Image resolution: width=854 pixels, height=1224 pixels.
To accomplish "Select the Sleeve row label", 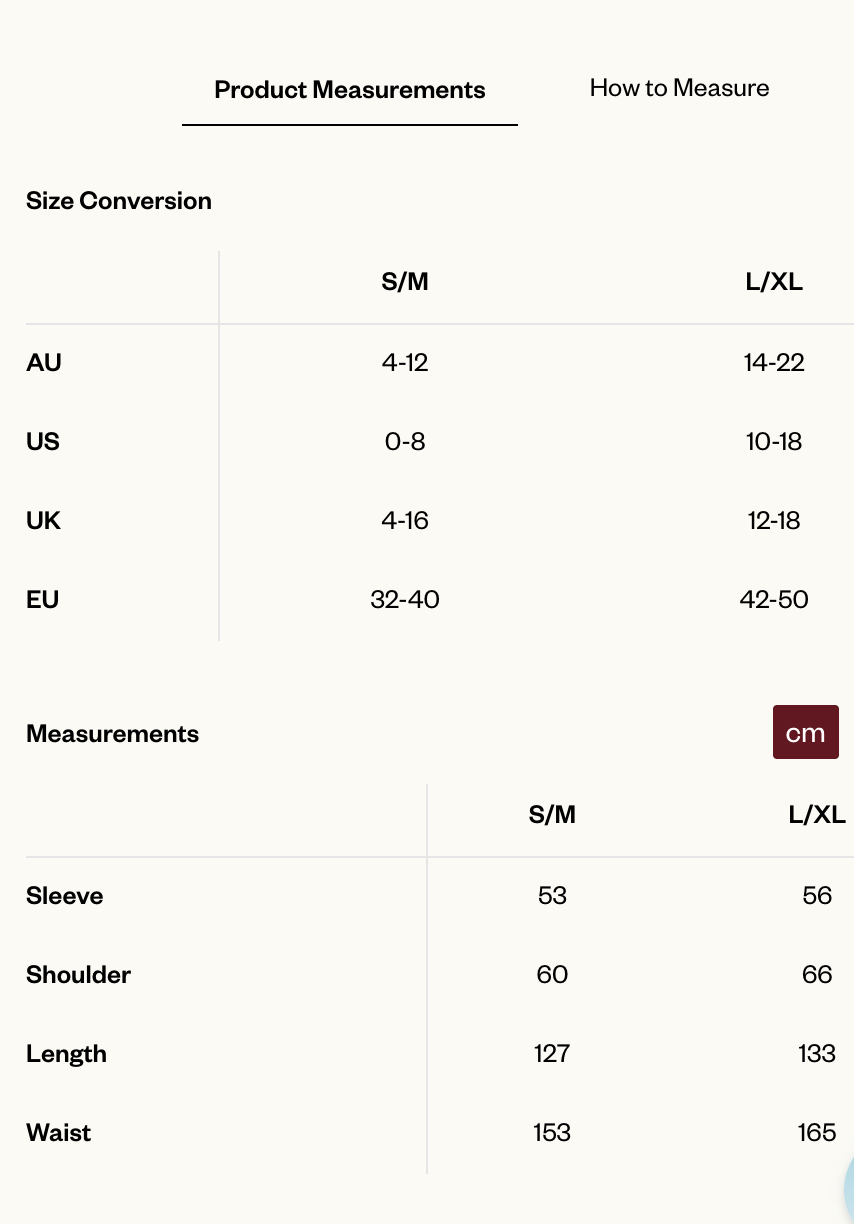I will point(65,895).
